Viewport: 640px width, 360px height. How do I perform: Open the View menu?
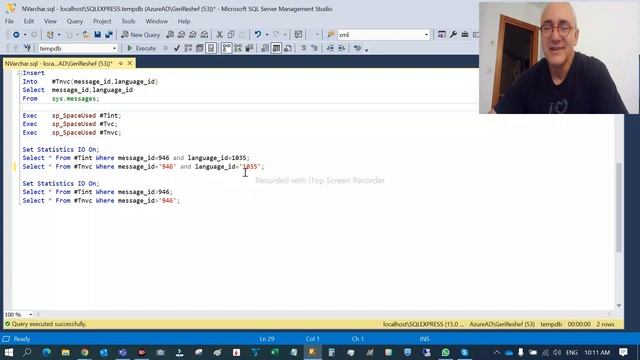[x=50, y=21]
